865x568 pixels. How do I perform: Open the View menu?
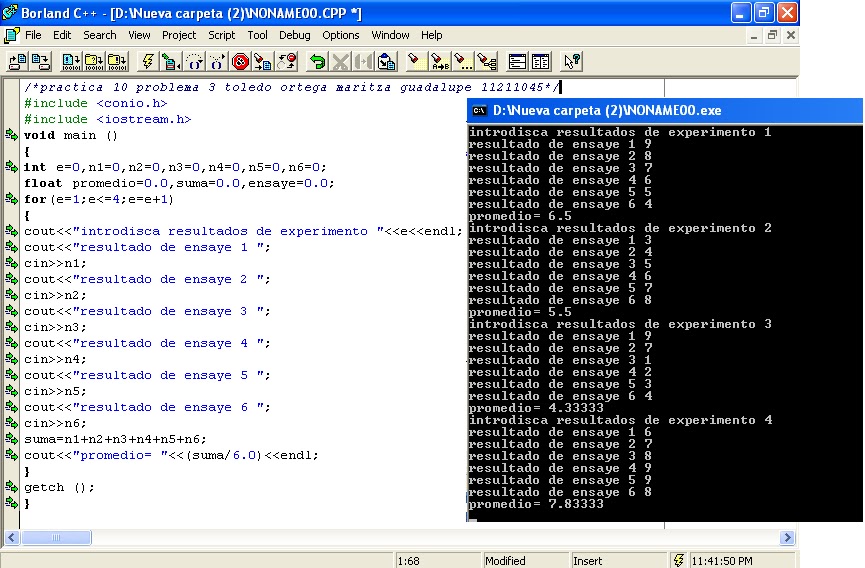pos(139,35)
